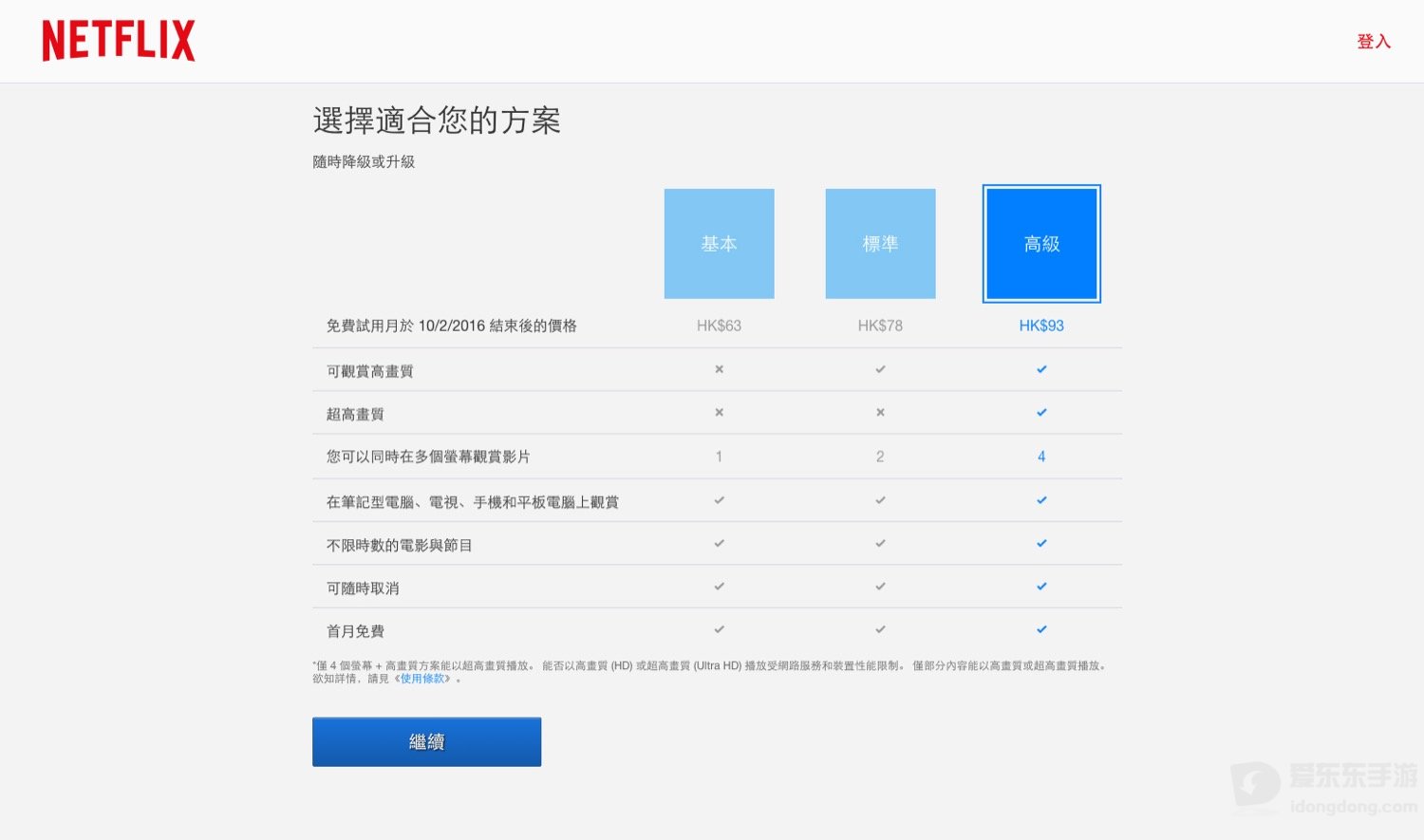This screenshot has height=840, width=1424.
Task: Click the HK$63 price
Action: [719, 326]
